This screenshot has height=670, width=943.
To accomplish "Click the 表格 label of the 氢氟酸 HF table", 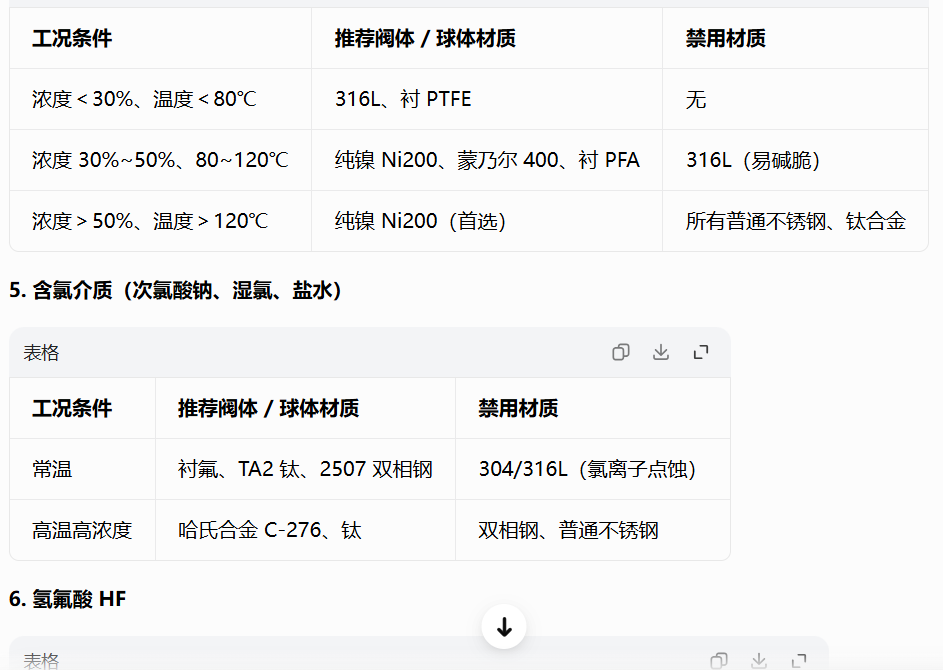I will click(41, 661).
